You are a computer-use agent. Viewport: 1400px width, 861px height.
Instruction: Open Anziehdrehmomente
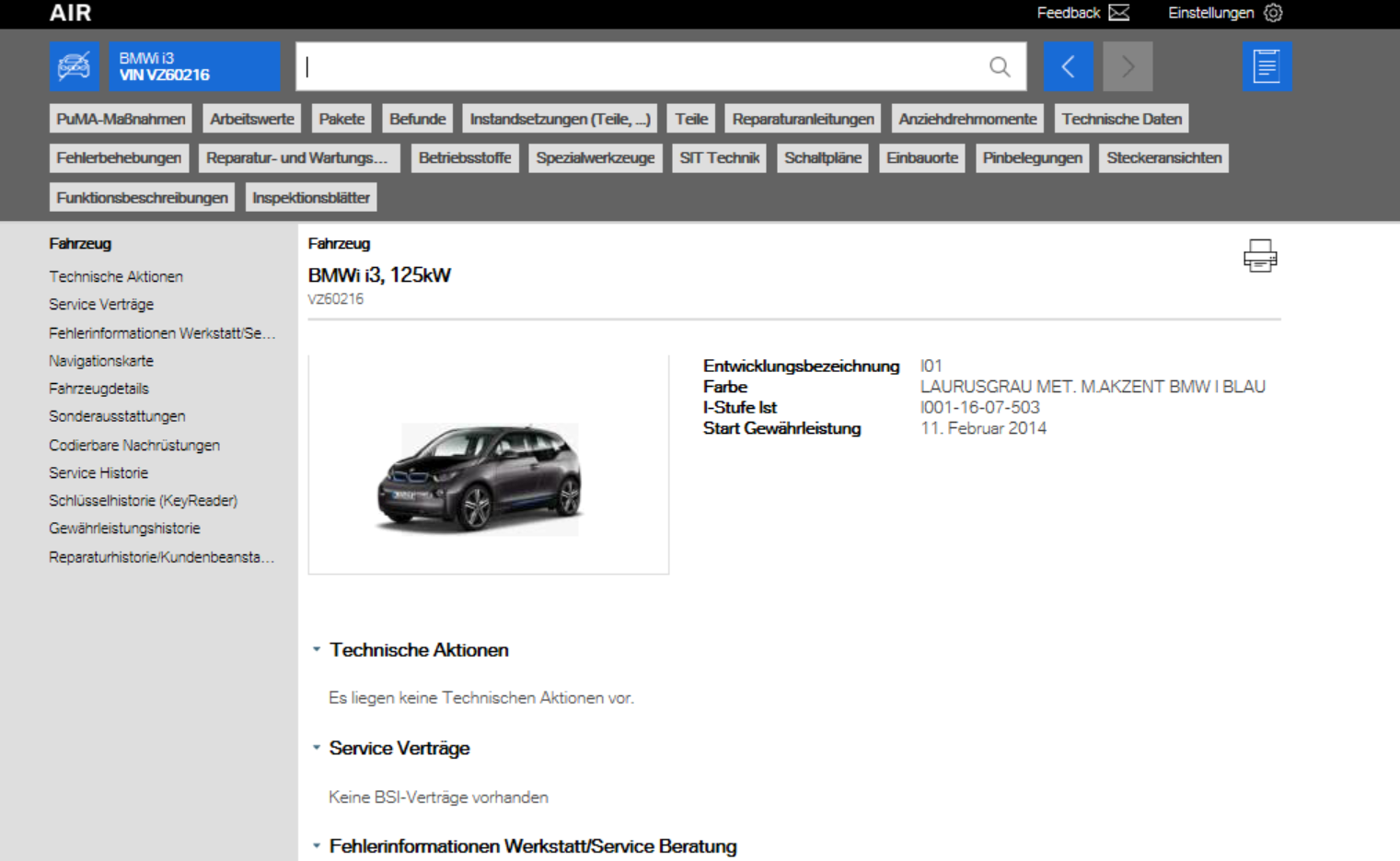pos(967,119)
